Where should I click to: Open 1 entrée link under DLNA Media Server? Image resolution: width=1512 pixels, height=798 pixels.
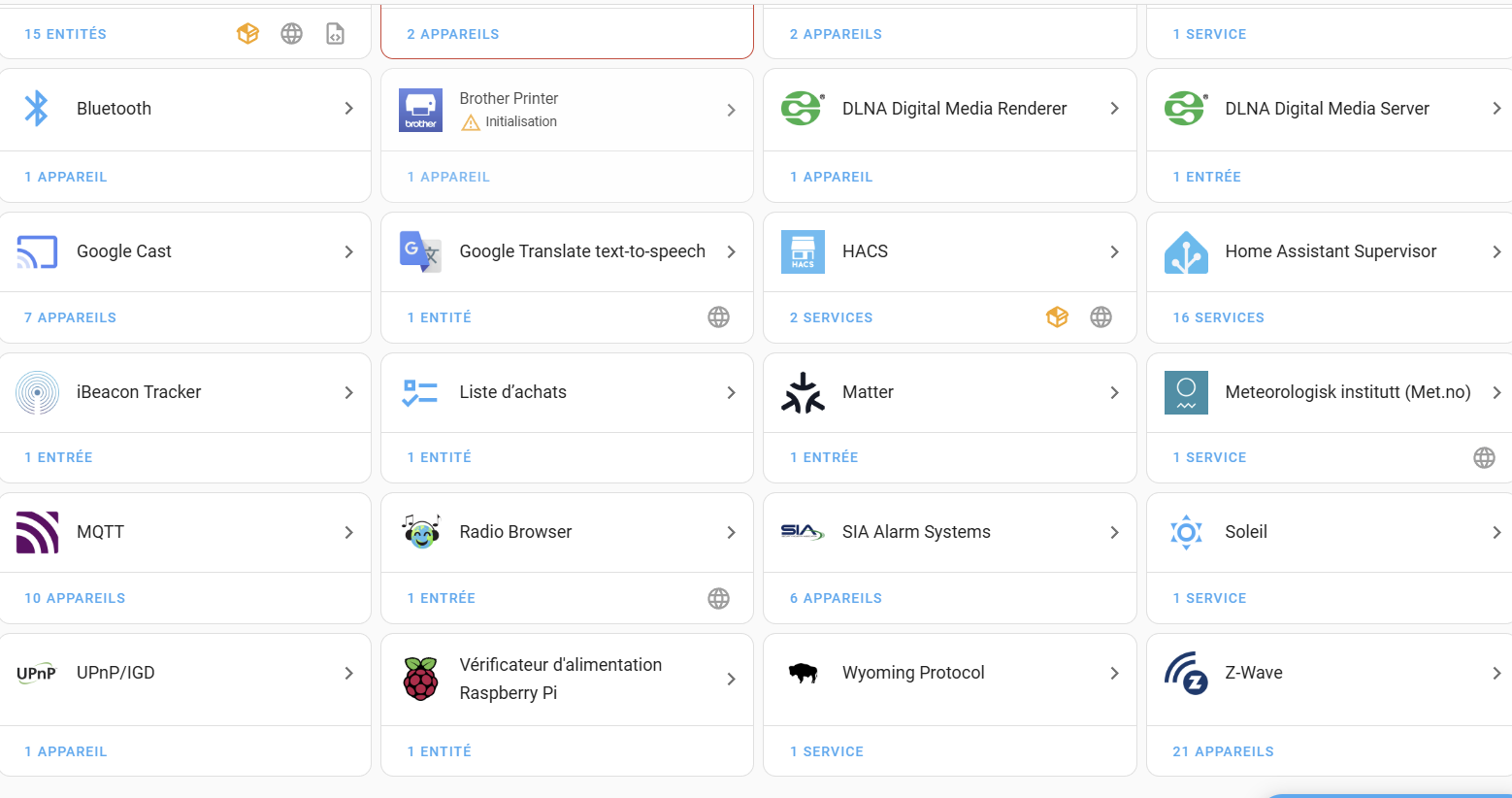tap(1206, 177)
